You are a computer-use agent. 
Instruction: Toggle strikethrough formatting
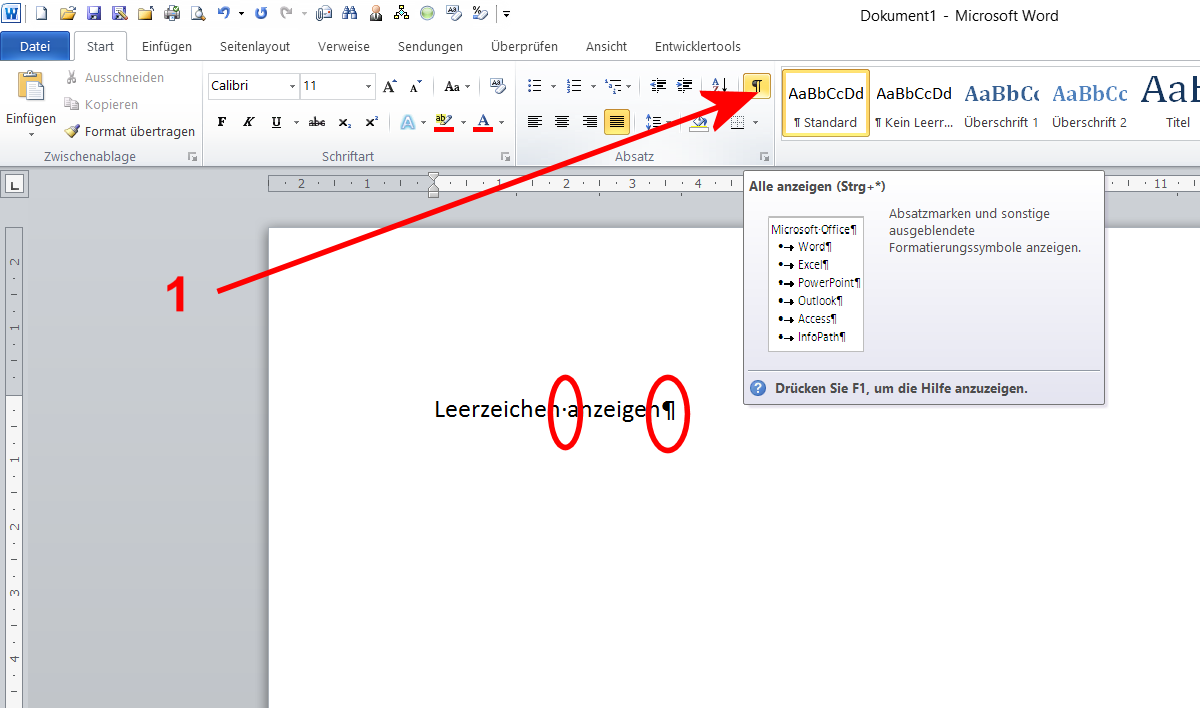[317, 122]
